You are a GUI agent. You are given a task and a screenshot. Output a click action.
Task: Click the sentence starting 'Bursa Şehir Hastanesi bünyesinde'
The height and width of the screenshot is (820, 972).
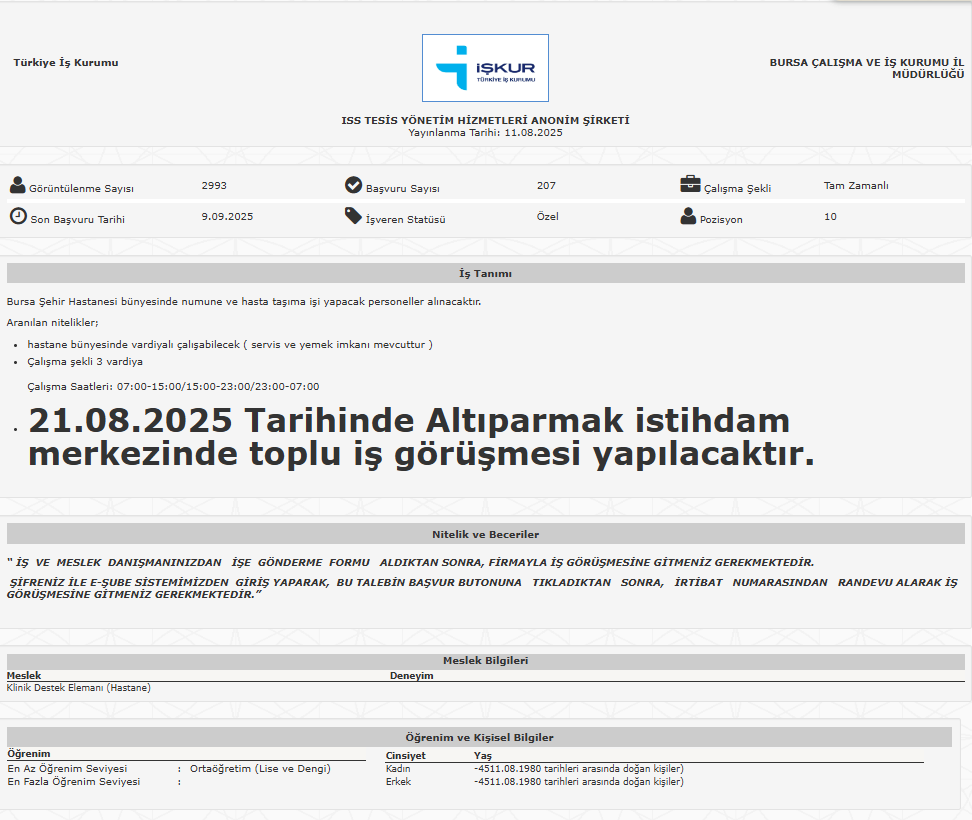244,302
